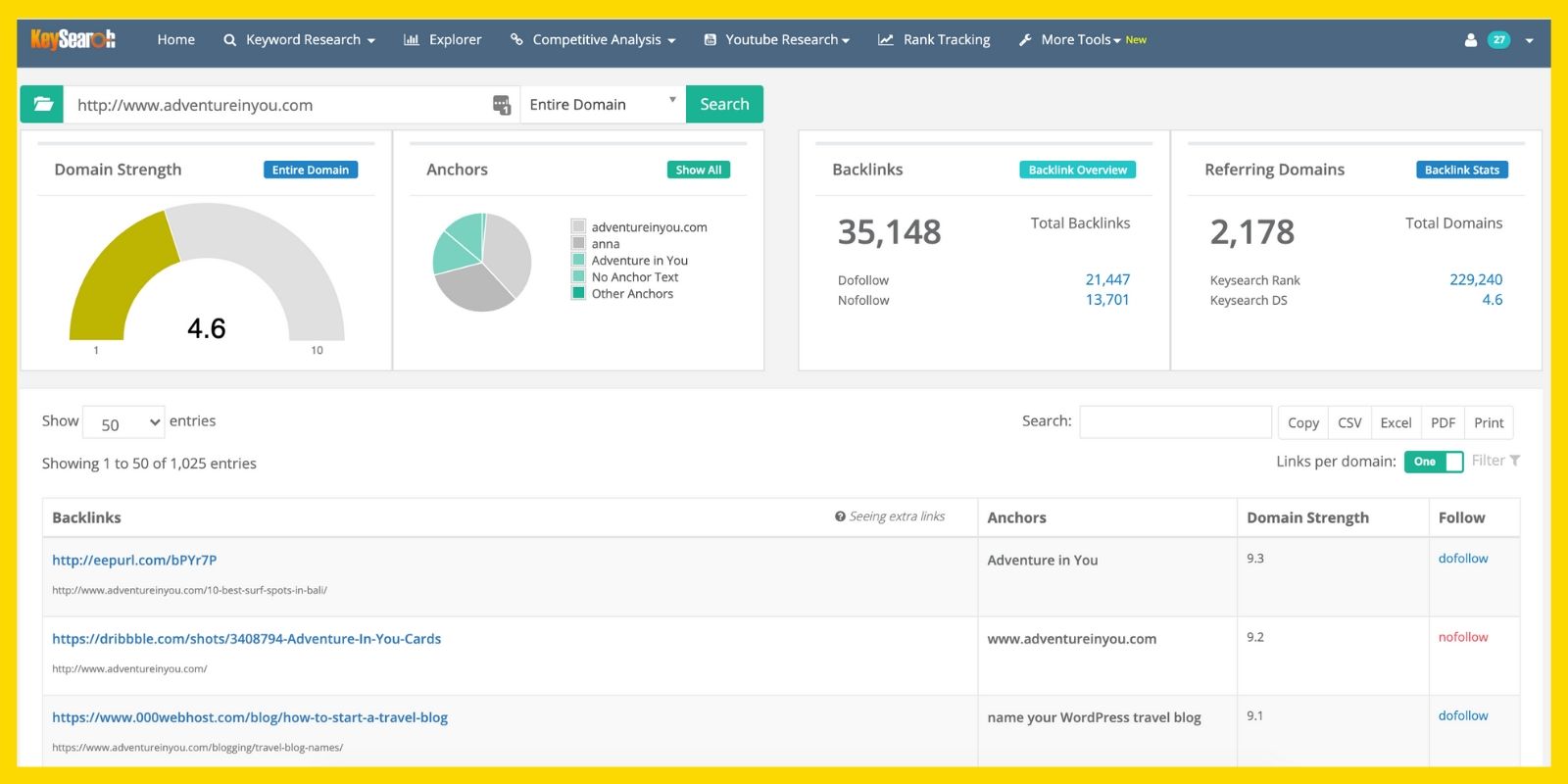Export the table as CSV

click(x=1349, y=422)
